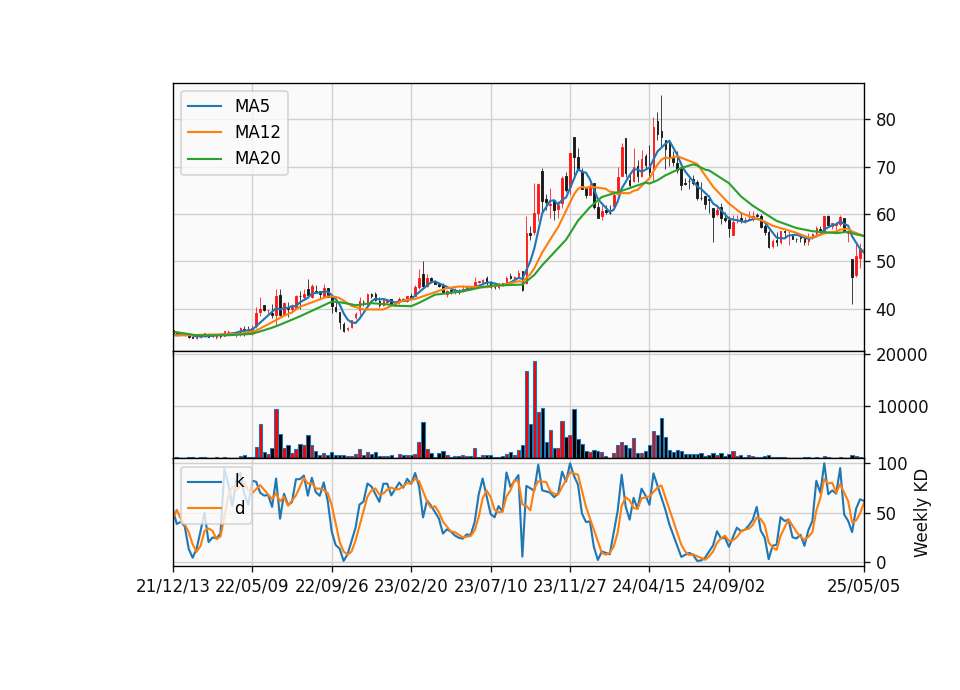Click the Weekly KD axis label

(x=921, y=514)
